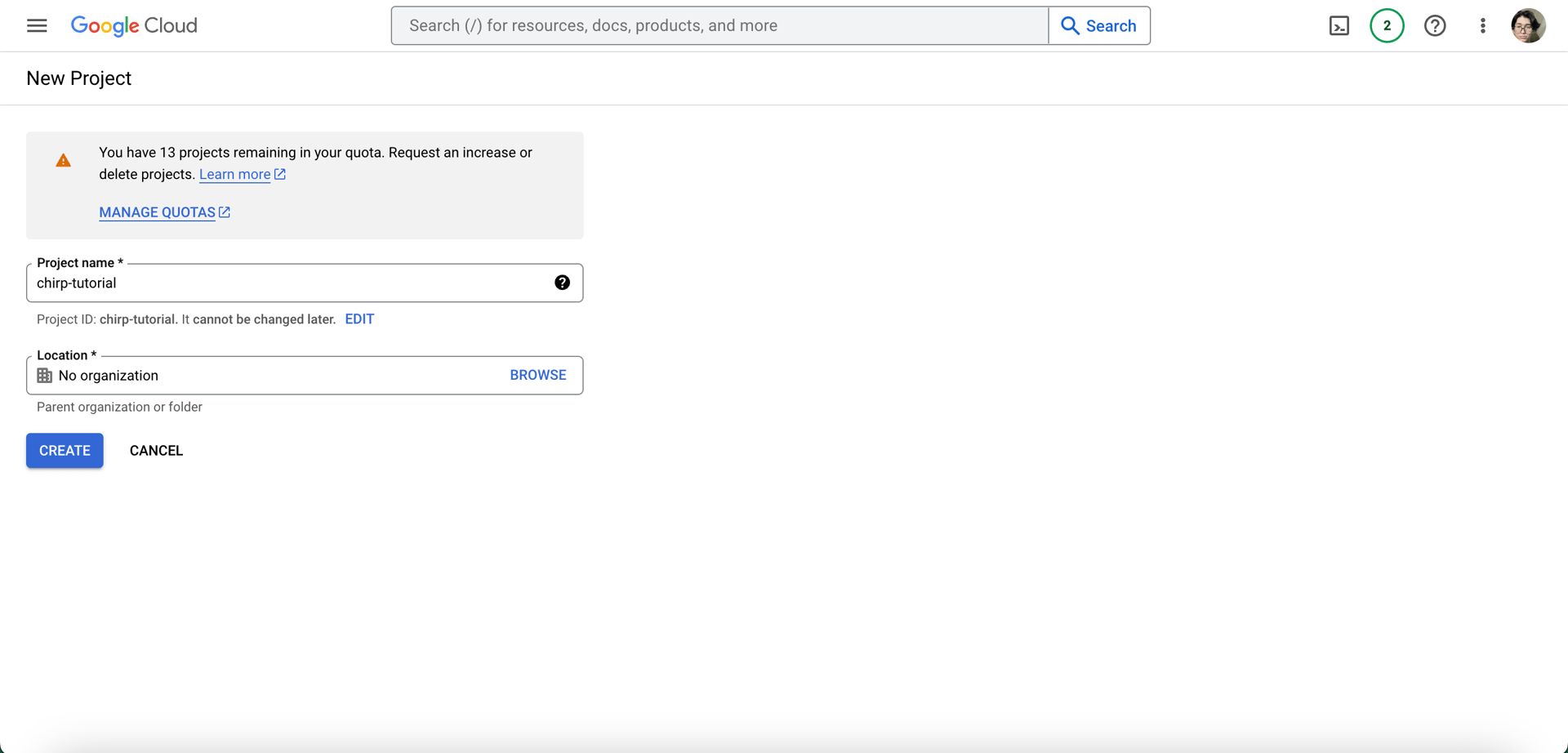Click the Google Cloud logo

134,26
